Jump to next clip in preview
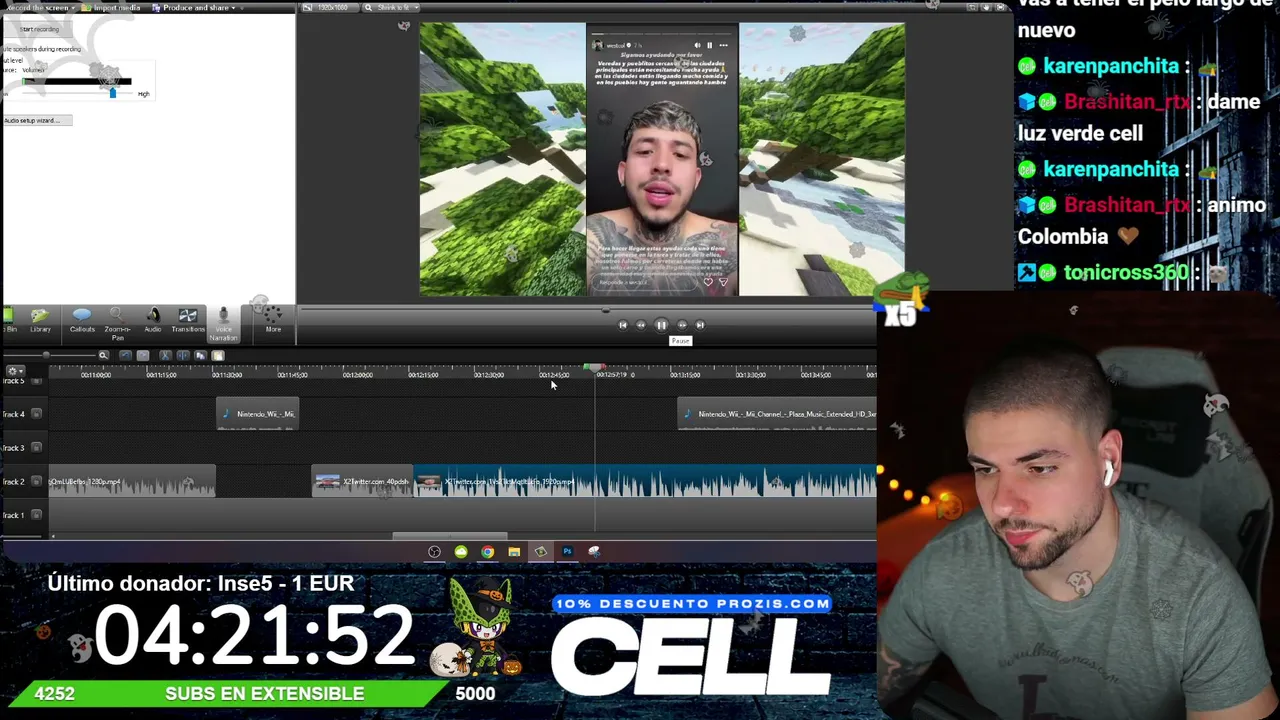 click(x=700, y=325)
